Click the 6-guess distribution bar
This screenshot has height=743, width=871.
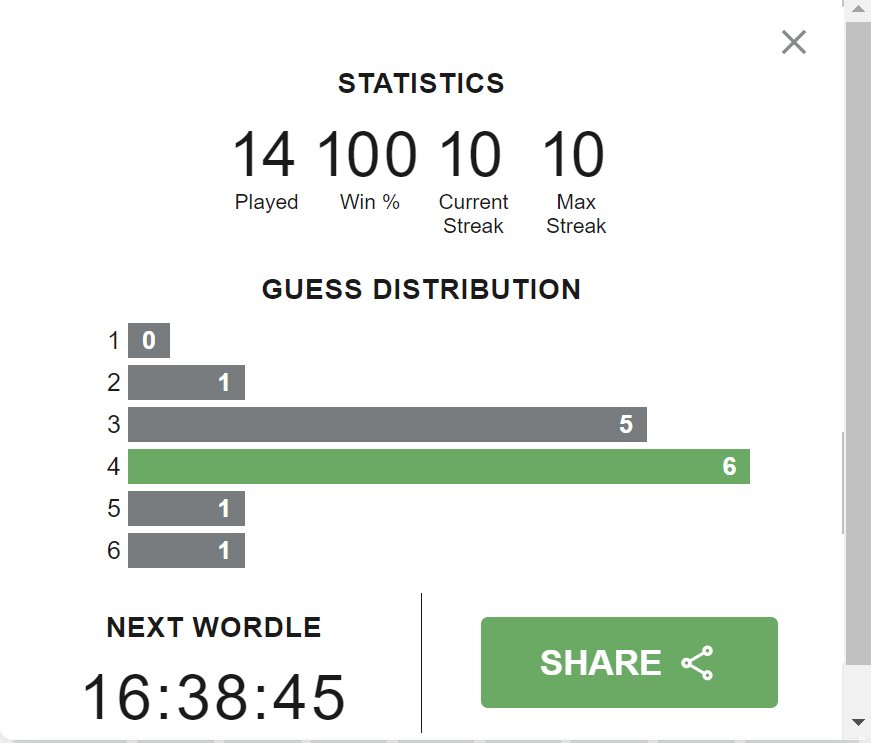186,550
